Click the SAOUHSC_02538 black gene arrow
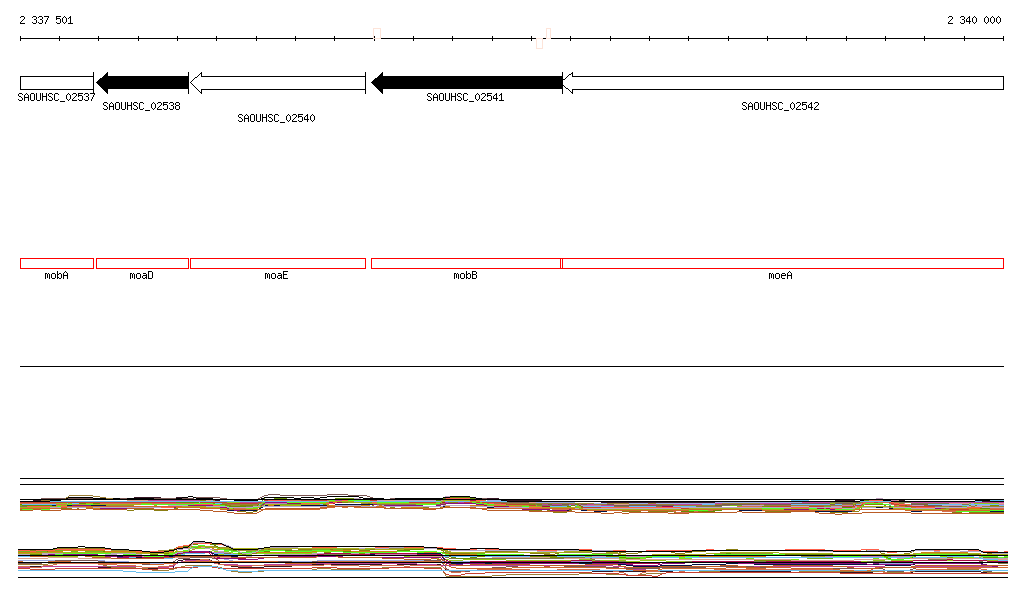This screenshot has height=611, width=1024. [142, 83]
